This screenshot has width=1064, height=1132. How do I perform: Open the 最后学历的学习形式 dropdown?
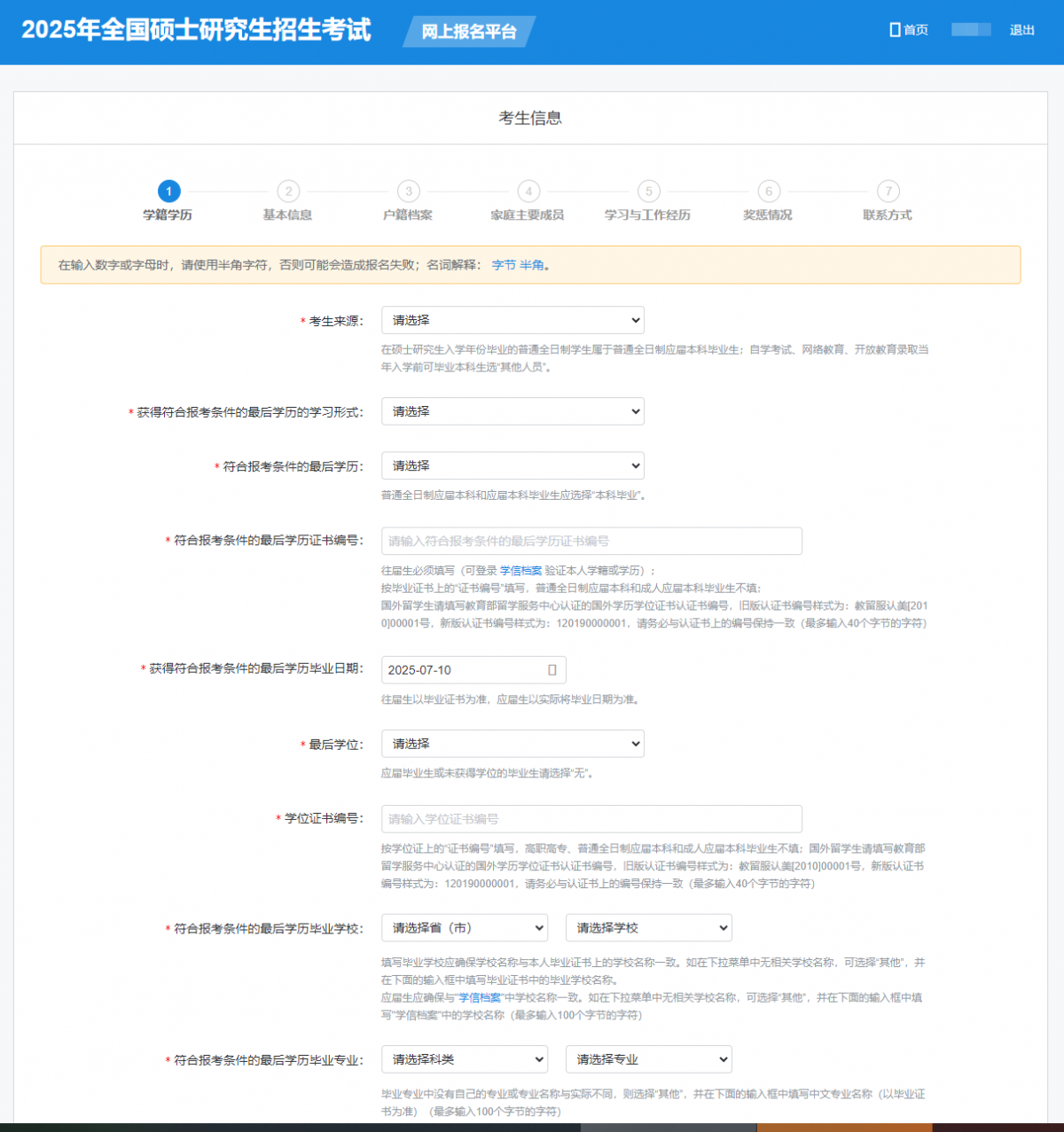tap(512, 411)
